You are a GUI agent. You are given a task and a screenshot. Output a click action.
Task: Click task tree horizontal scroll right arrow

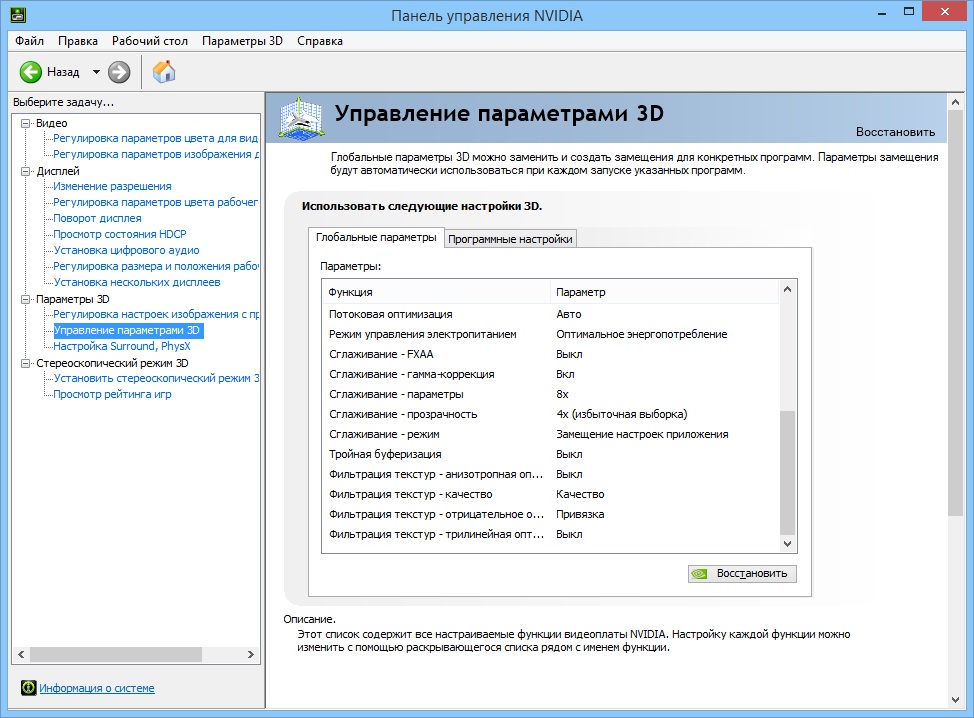(251, 654)
